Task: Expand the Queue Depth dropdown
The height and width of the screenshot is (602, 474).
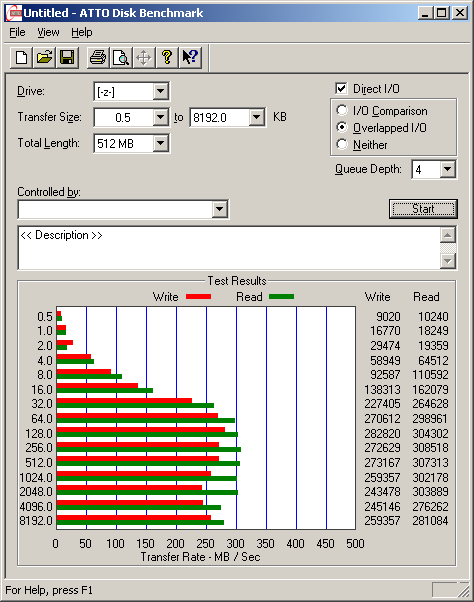Action: pyautogui.click(x=448, y=169)
